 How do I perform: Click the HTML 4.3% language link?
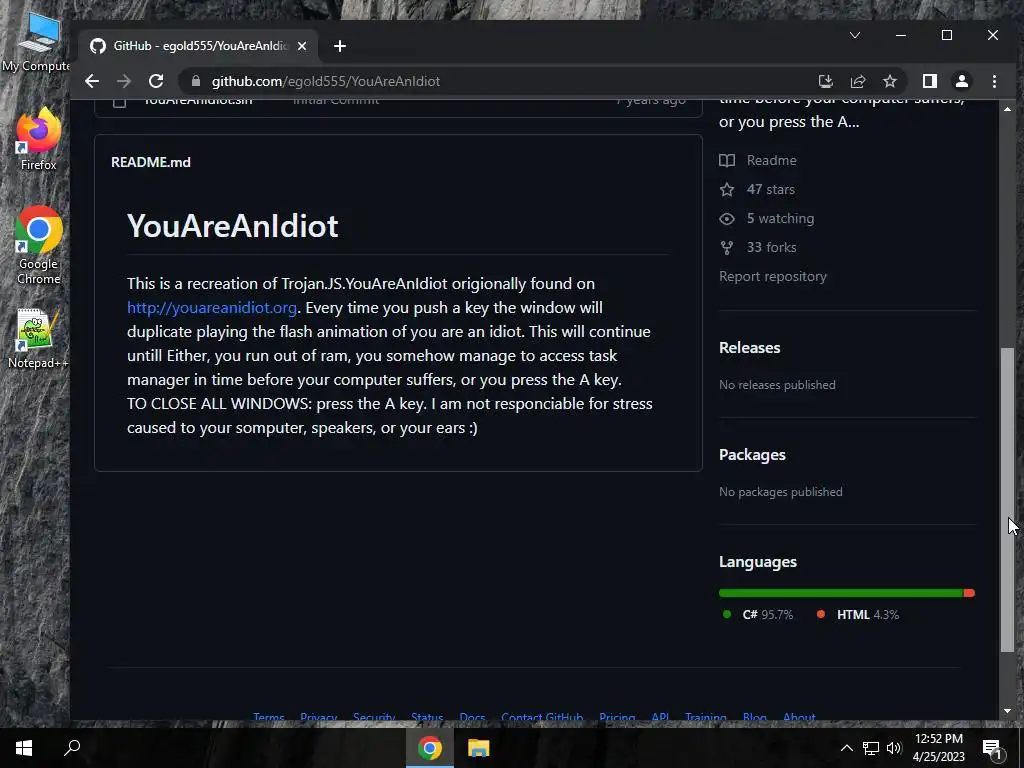[x=858, y=615]
